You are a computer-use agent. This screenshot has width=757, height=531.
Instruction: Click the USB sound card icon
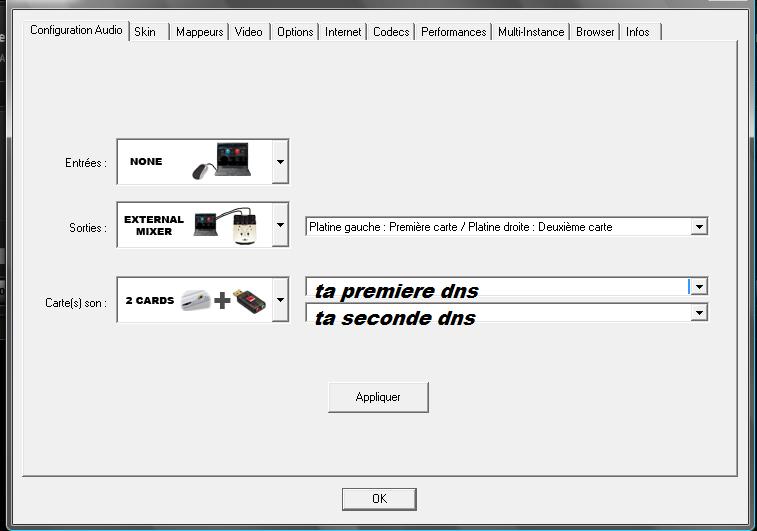click(x=252, y=300)
